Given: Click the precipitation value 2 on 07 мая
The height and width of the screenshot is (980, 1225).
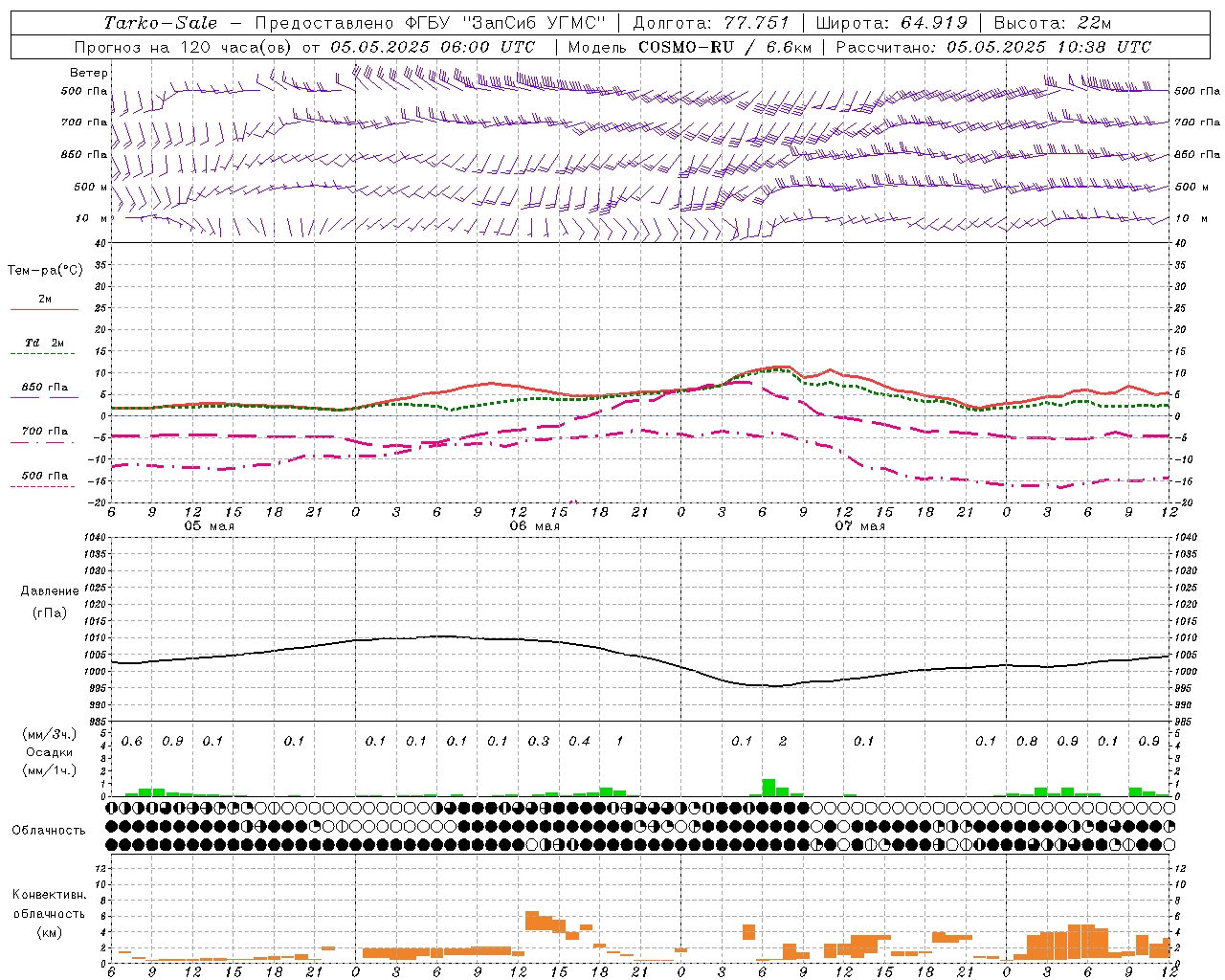Looking at the screenshot, I should (783, 742).
